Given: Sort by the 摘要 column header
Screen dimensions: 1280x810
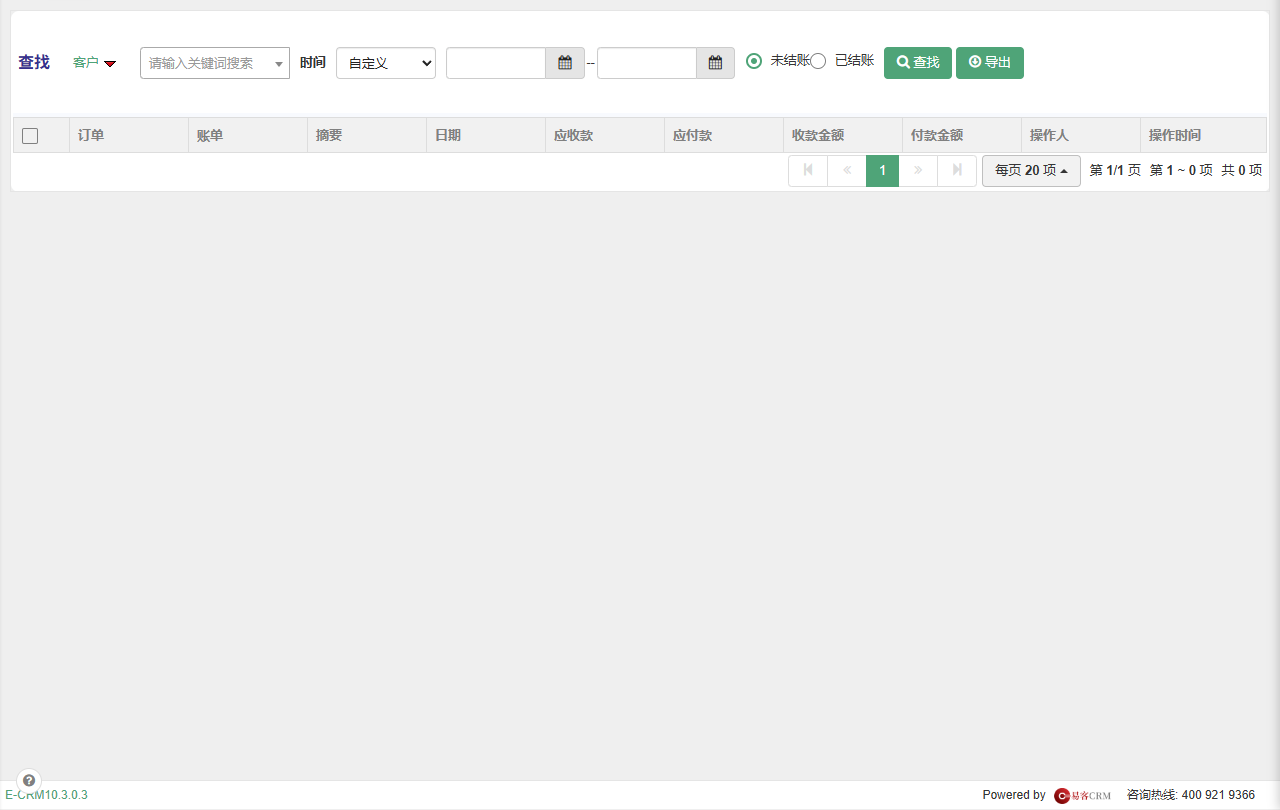Looking at the screenshot, I should pyautogui.click(x=367, y=135).
